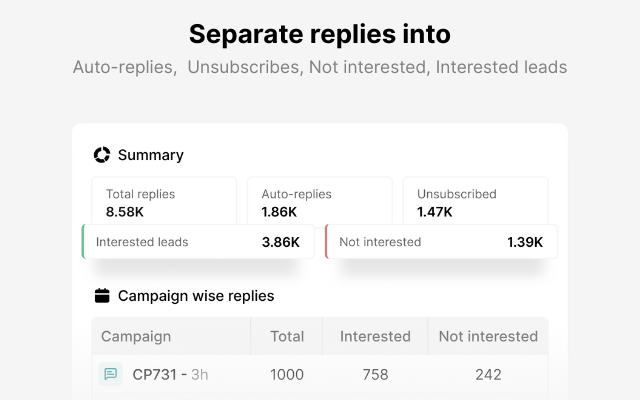This screenshot has width=640, height=400.
Task: Open the Total replies card
Action: click(164, 200)
